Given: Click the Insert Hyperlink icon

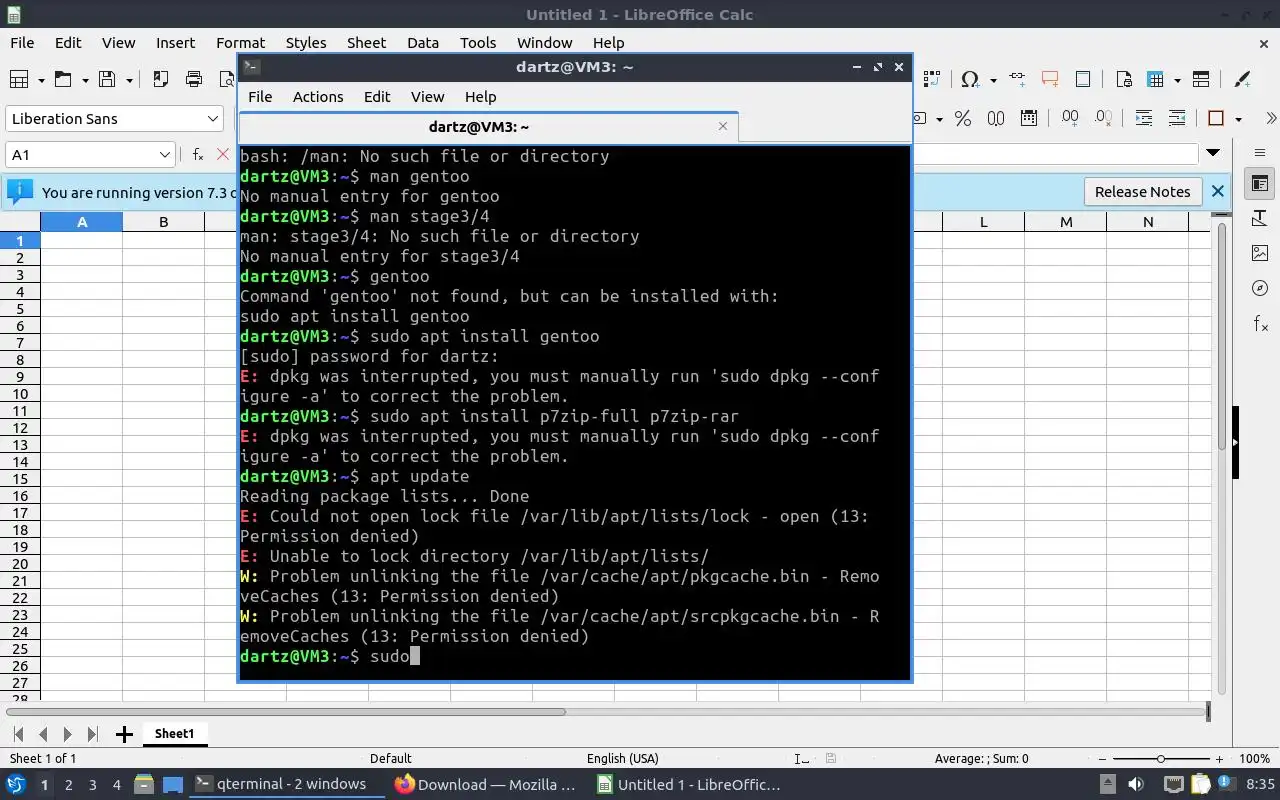Looking at the screenshot, I should pyautogui.click(x=1017, y=79).
